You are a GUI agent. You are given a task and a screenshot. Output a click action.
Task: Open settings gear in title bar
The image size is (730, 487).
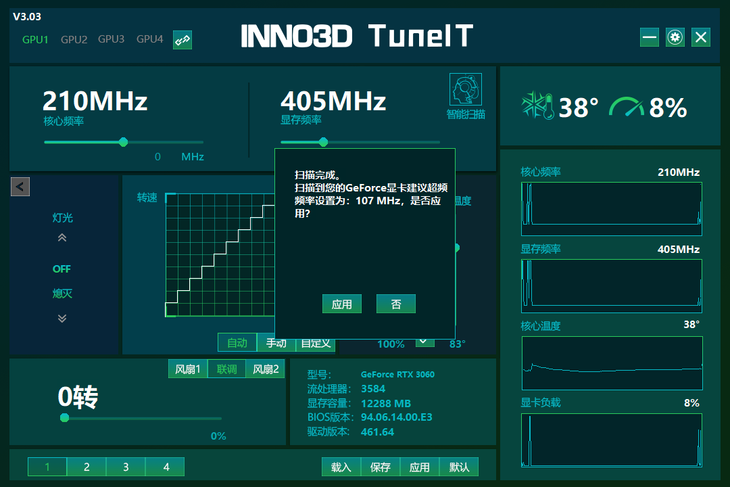(675, 37)
